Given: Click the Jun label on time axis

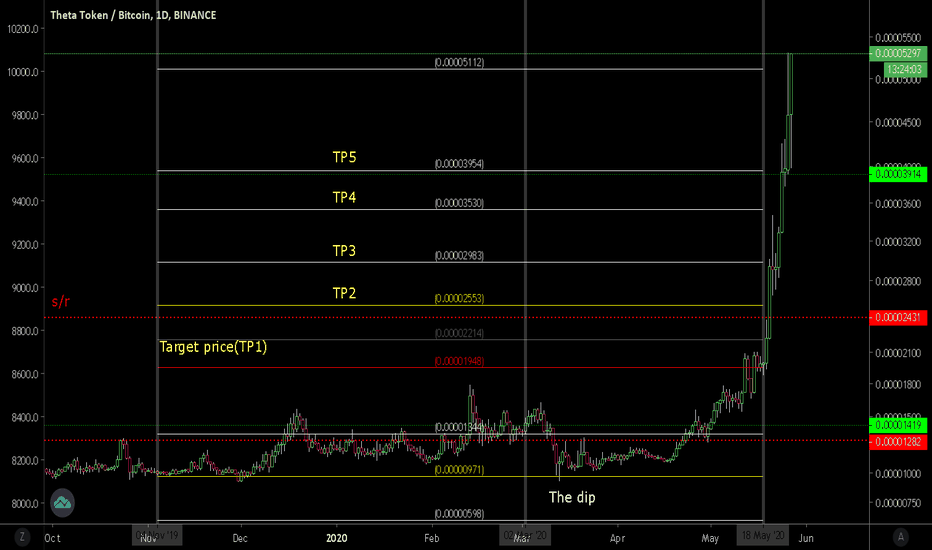Looking at the screenshot, I should (x=806, y=538).
